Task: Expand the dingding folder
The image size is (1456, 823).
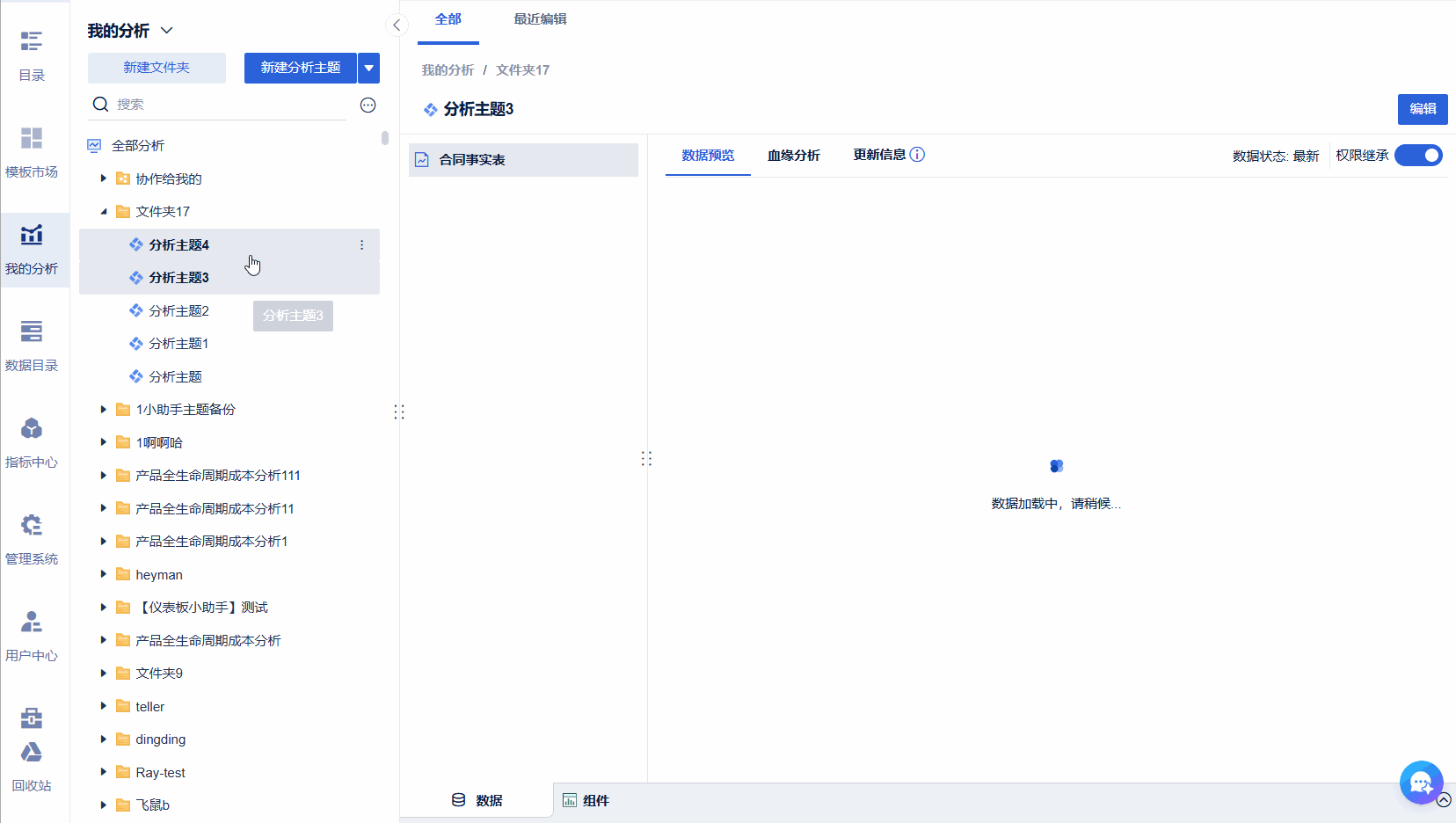Action: click(x=103, y=739)
